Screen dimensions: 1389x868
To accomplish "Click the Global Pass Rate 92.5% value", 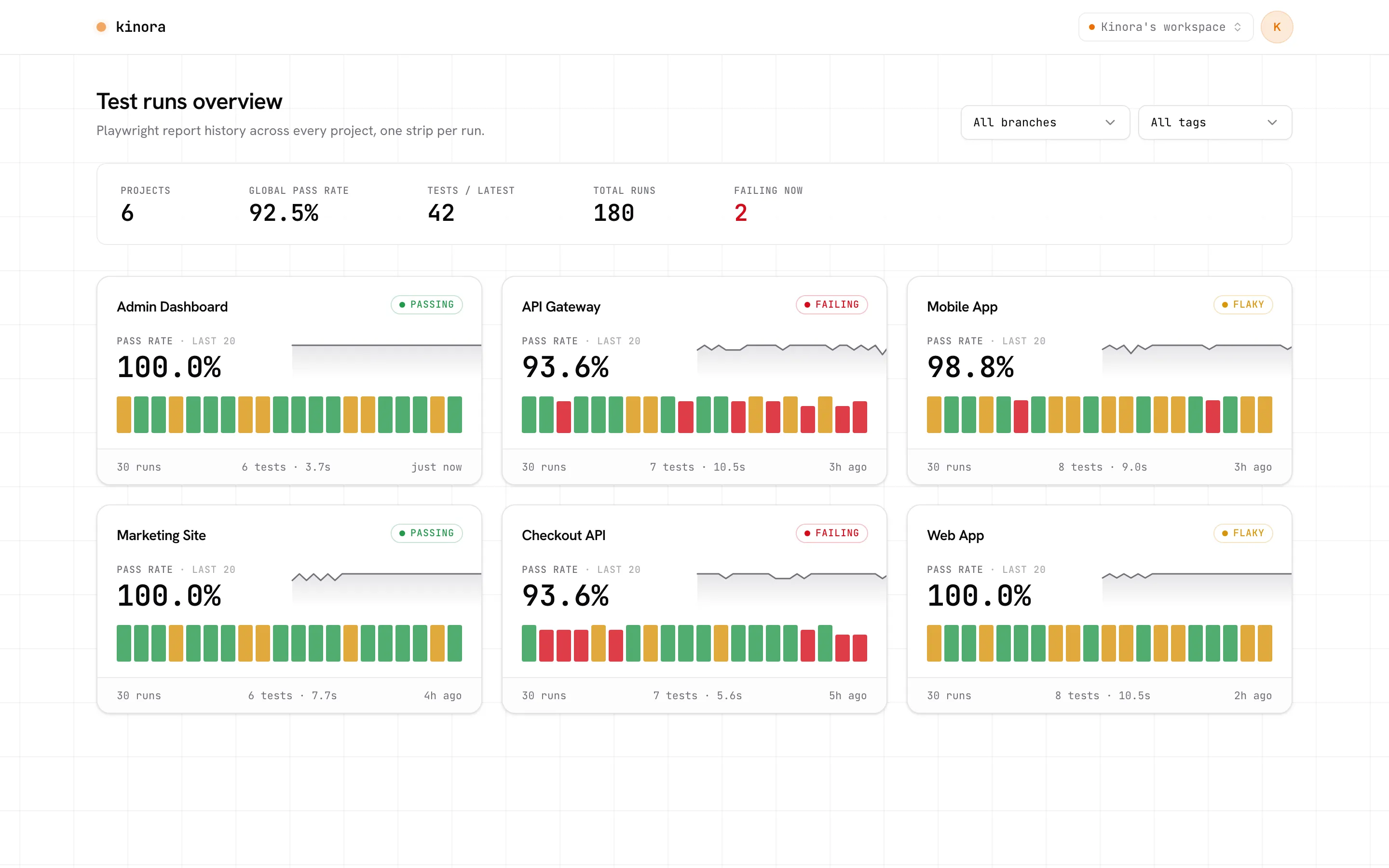I will click(284, 213).
